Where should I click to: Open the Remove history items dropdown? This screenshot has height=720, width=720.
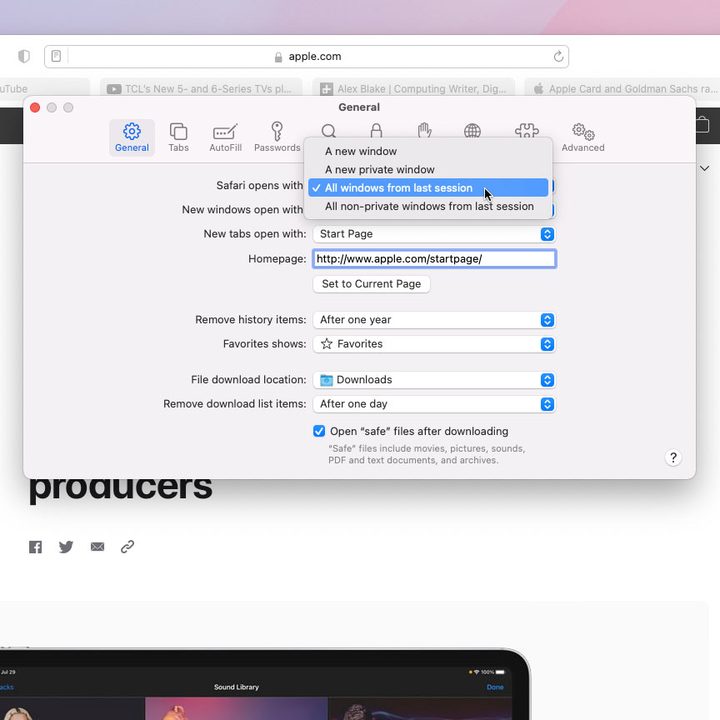pos(434,320)
